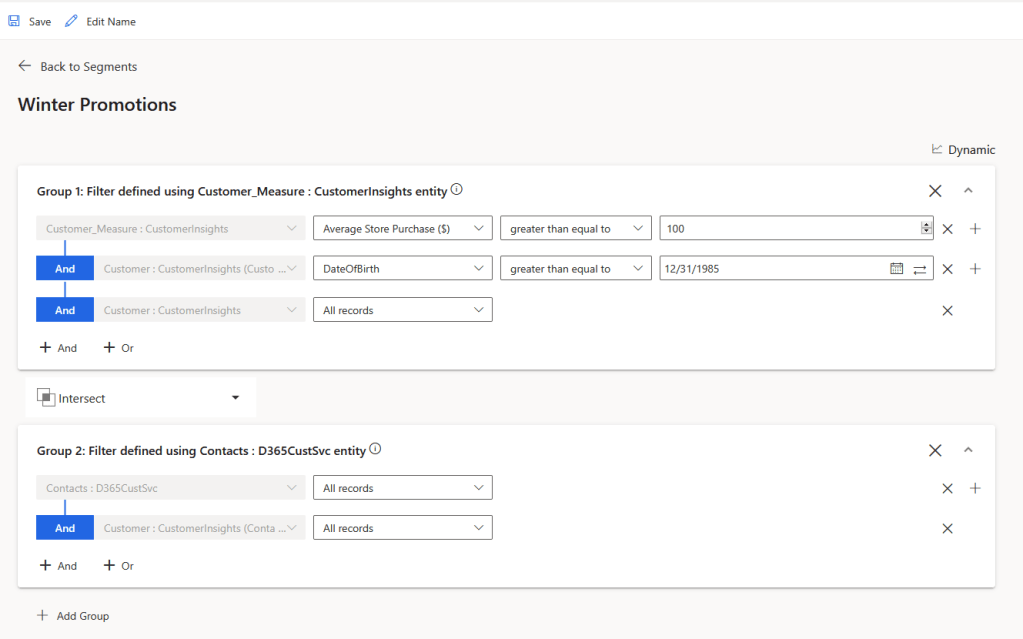Collapse Group 1 with the chevron
Viewport: 1023px width, 639px height.
click(x=968, y=190)
